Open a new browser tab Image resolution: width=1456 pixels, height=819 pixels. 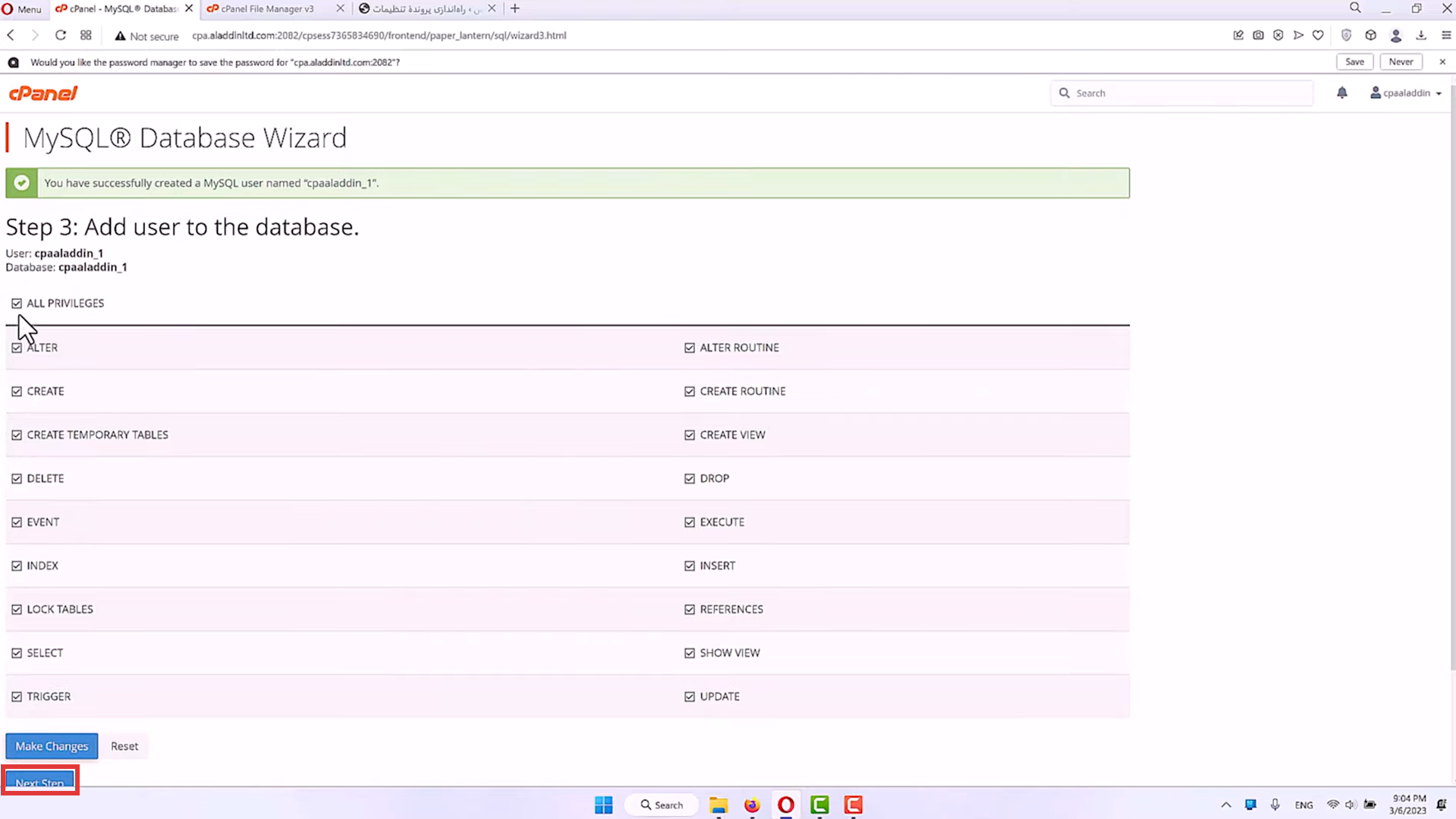click(x=515, y=8)
